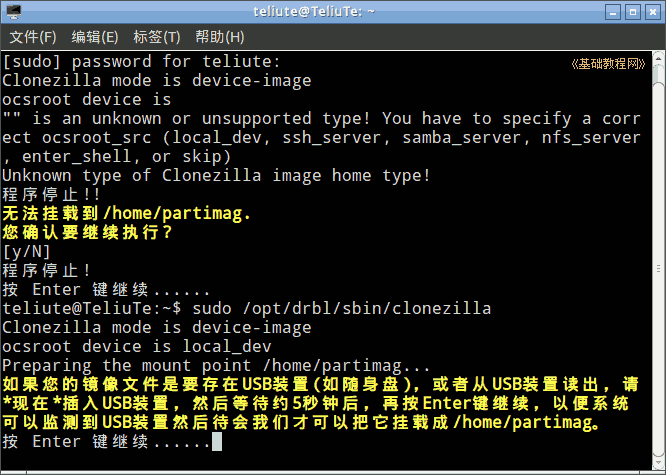Image resolution: width=666 pixels, height=475 pixels.
Task: Open the 编辑(E) menu
Action: click(x=95, y=37)
